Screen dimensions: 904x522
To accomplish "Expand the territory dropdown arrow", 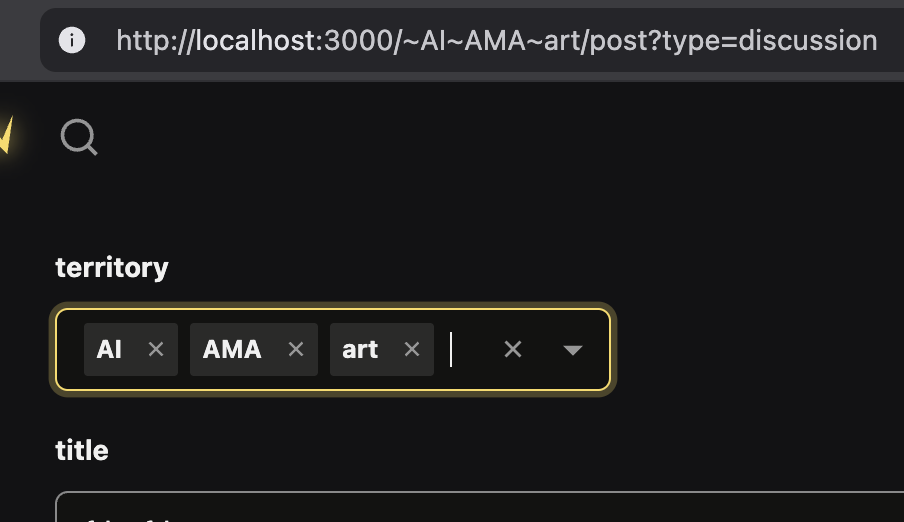I will (x=573, y=349).
